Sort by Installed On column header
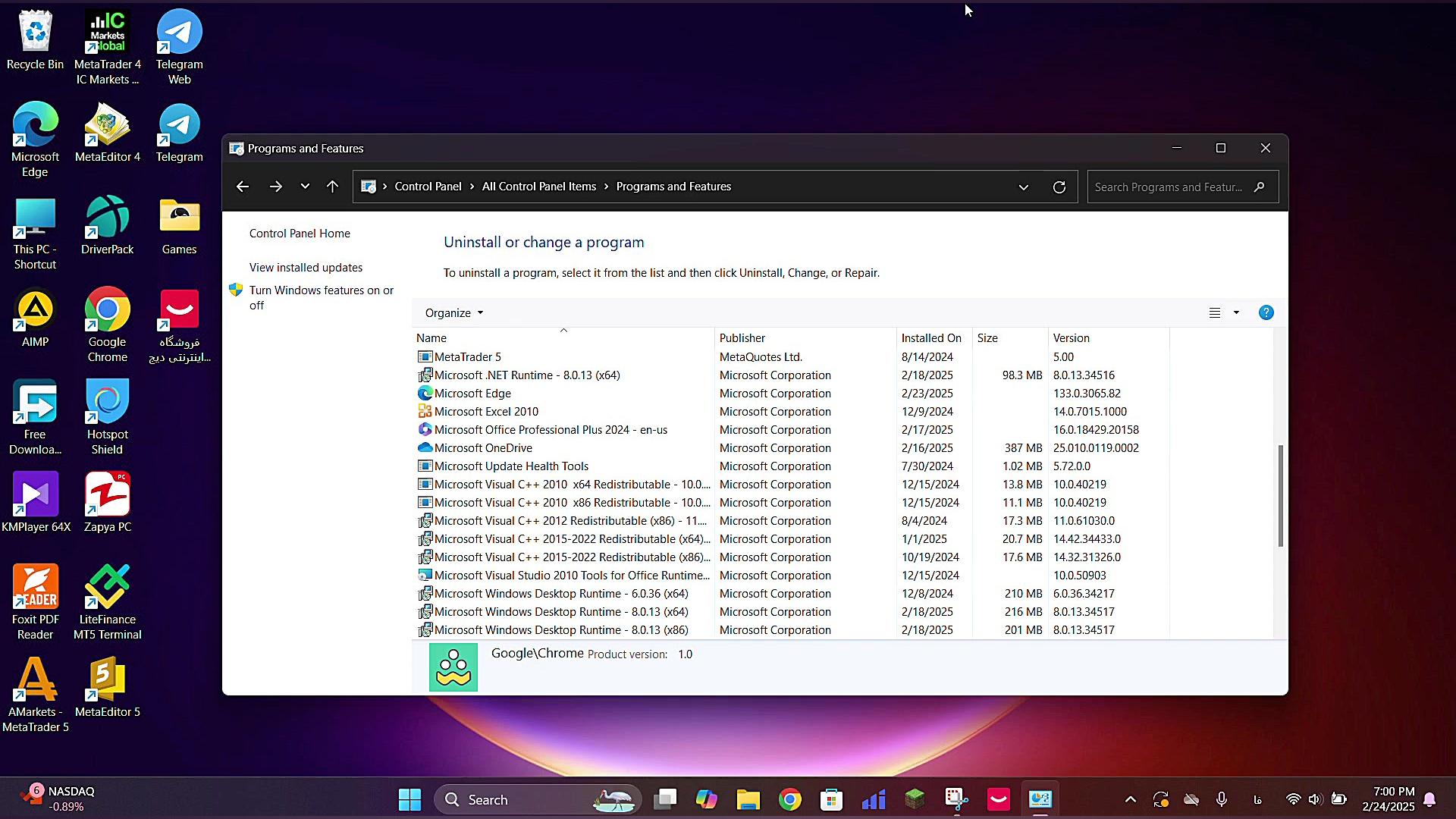The width and height of the screenshot is (1456, 819). (934, 337)
